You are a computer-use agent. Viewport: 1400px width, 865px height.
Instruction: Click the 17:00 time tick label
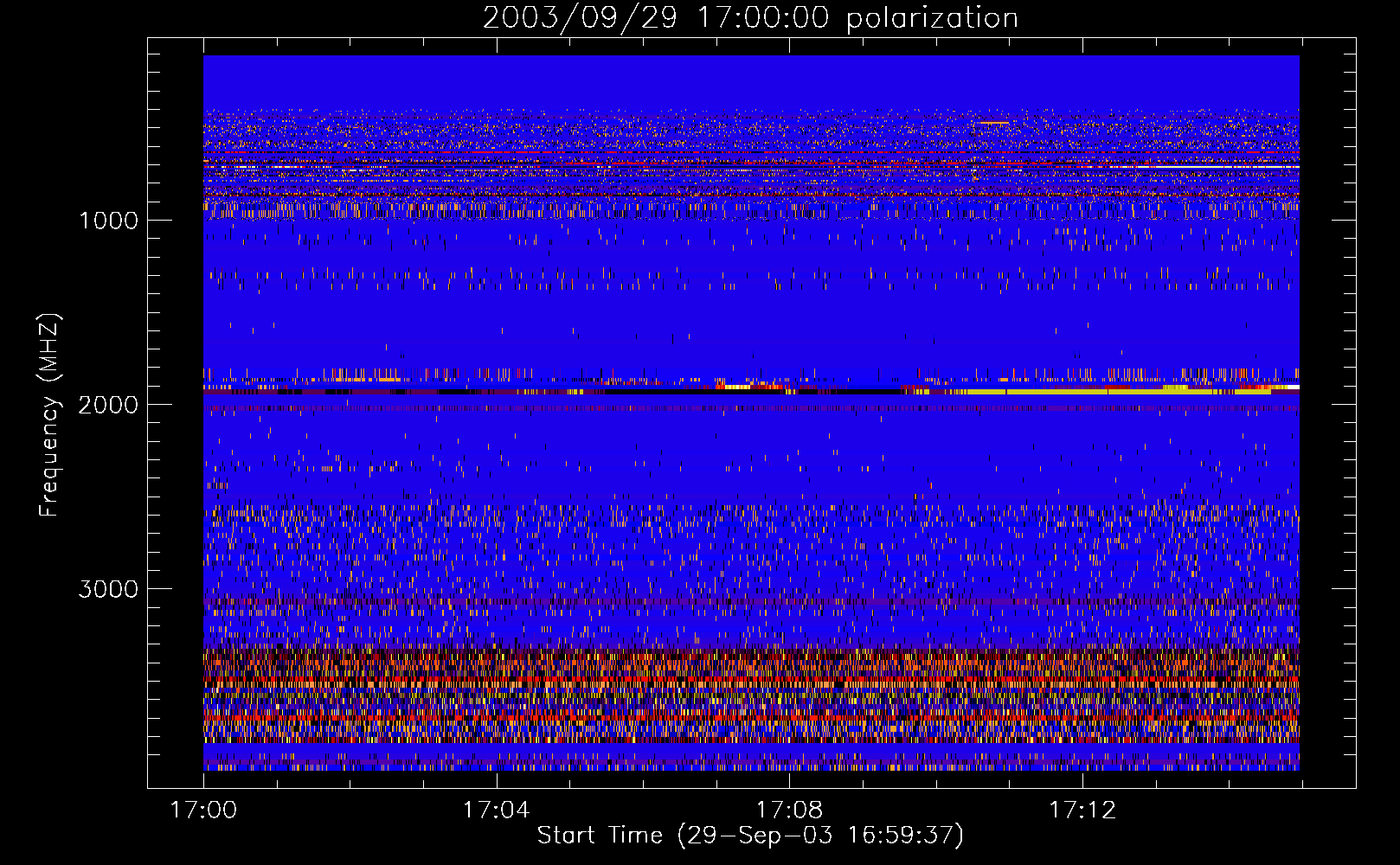(x=203, y=811)
